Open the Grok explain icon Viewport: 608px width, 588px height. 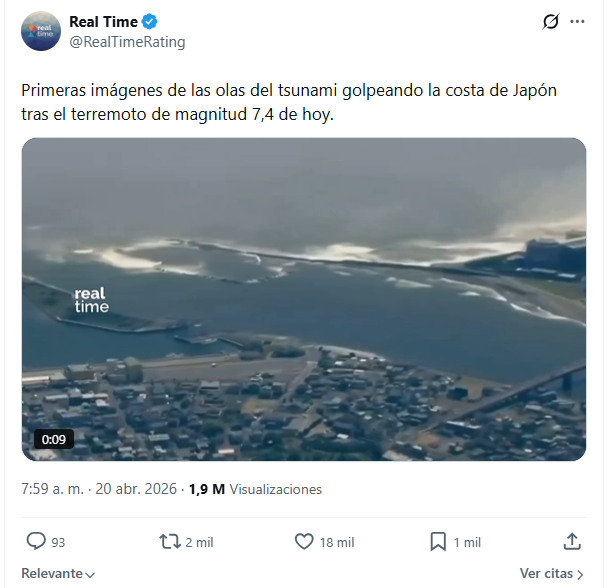click(x=551, y=22)
